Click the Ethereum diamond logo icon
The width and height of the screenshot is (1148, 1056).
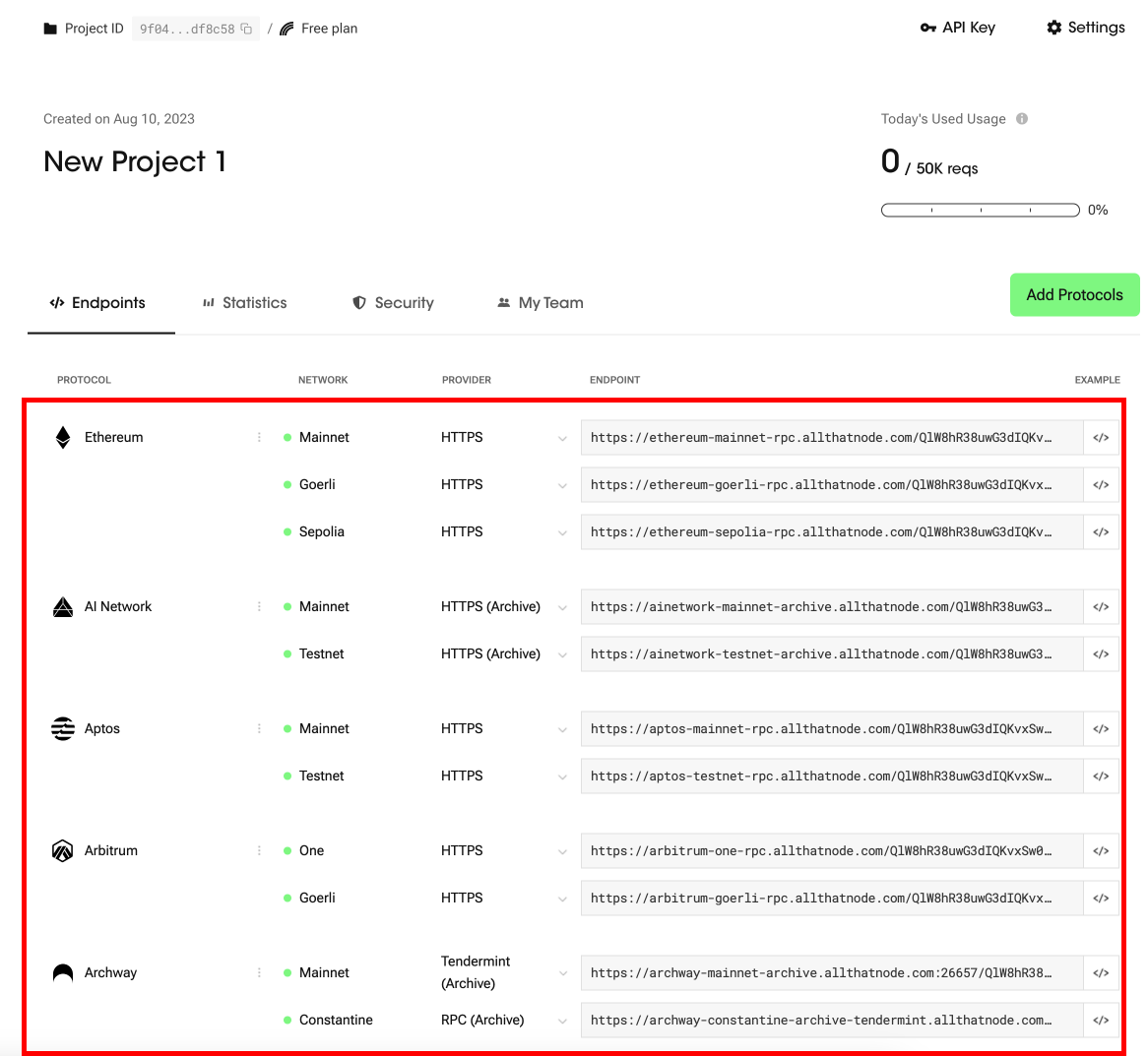(63, 438)
